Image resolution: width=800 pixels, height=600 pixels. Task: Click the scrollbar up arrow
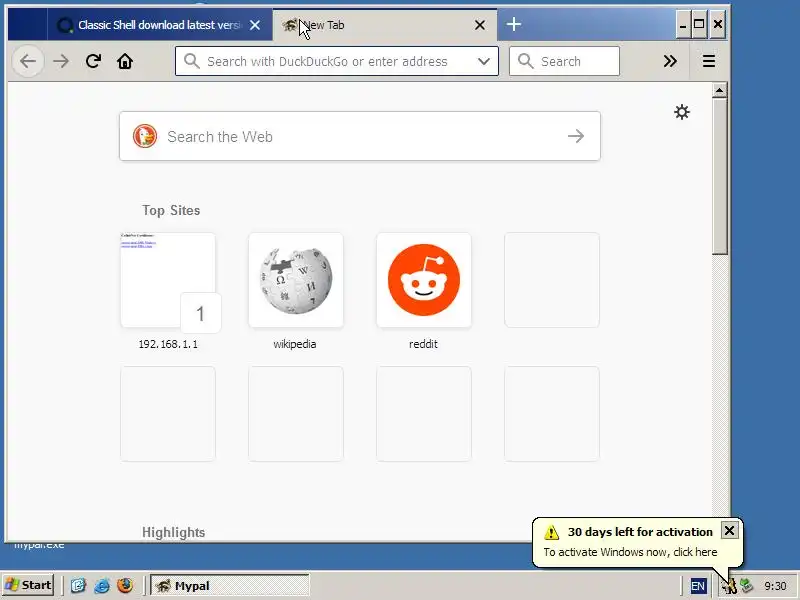[x=719, y=90]
